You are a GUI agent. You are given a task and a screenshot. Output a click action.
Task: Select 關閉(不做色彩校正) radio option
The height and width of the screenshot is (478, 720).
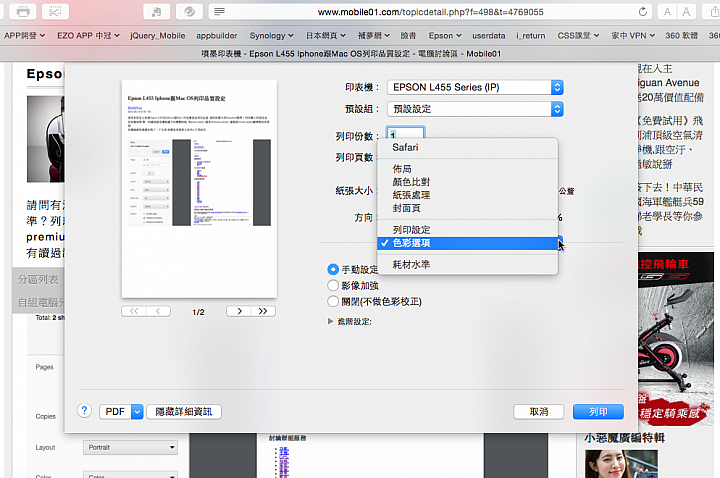[333, 302]
